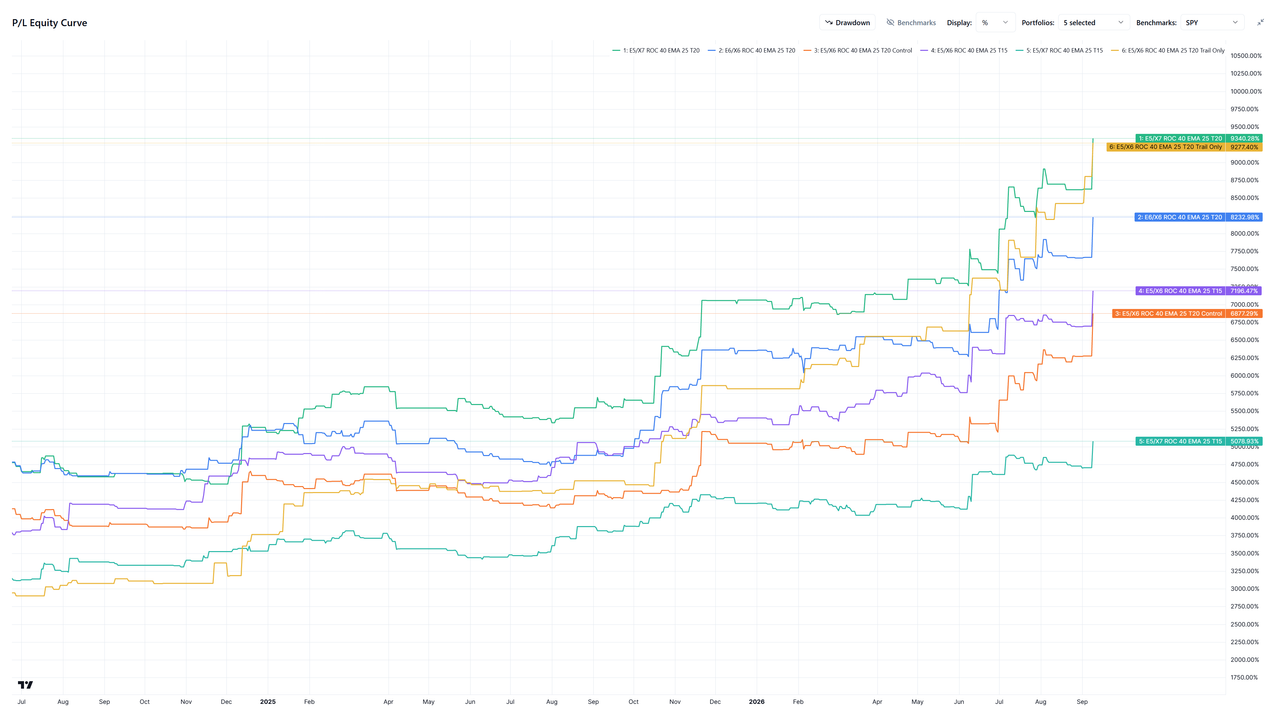Screen dimensions: 1280x720
Task: Toggle legend item 2: E6/X6 ROC 40 EMA 25 T20
Action: click(751, 50)
